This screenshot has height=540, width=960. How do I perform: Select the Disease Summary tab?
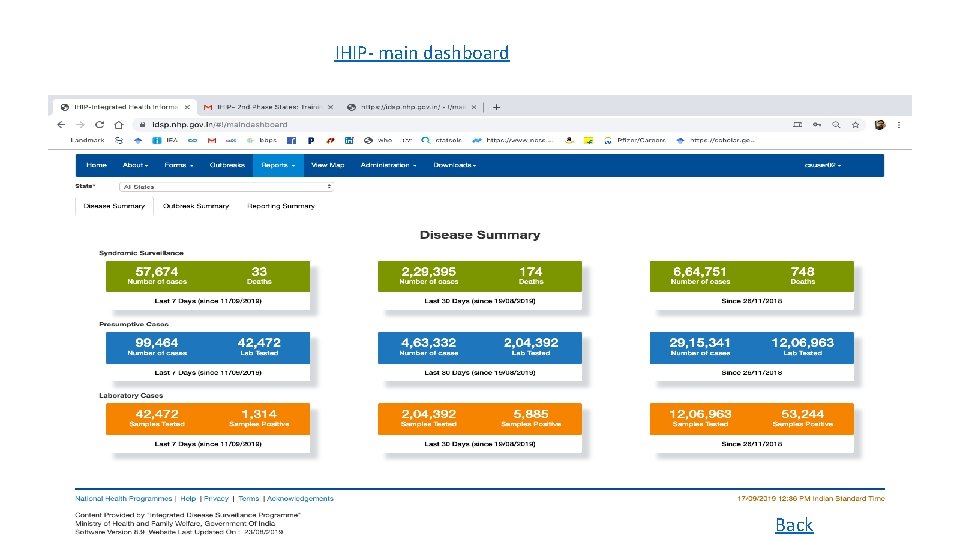(114, 206)
